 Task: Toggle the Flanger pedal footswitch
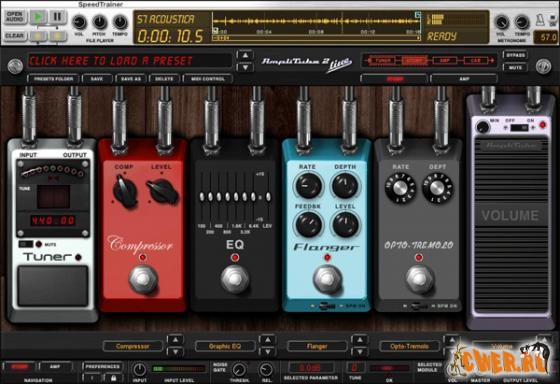[328, 280]
